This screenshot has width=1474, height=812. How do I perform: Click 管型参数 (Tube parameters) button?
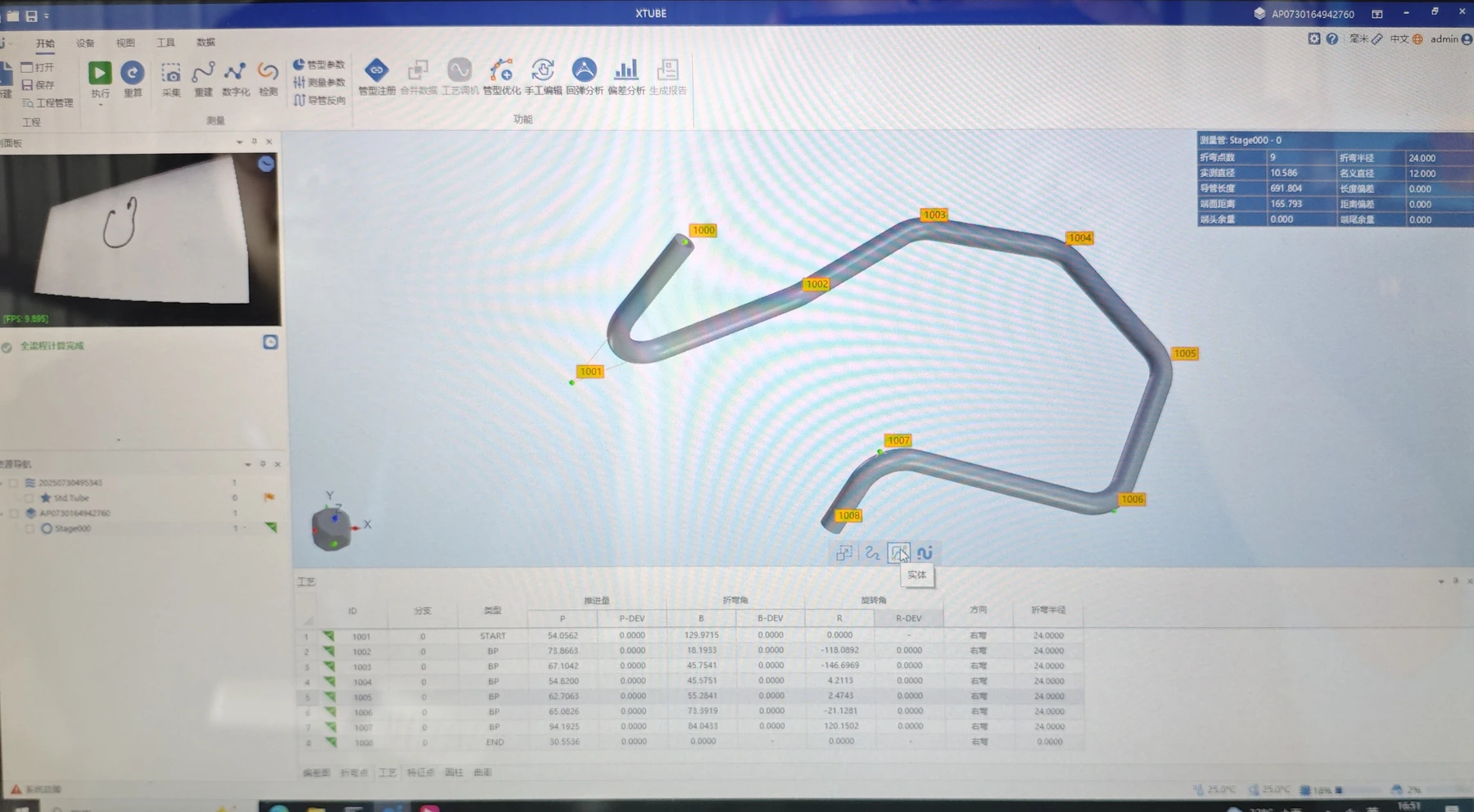click(319, 65)
